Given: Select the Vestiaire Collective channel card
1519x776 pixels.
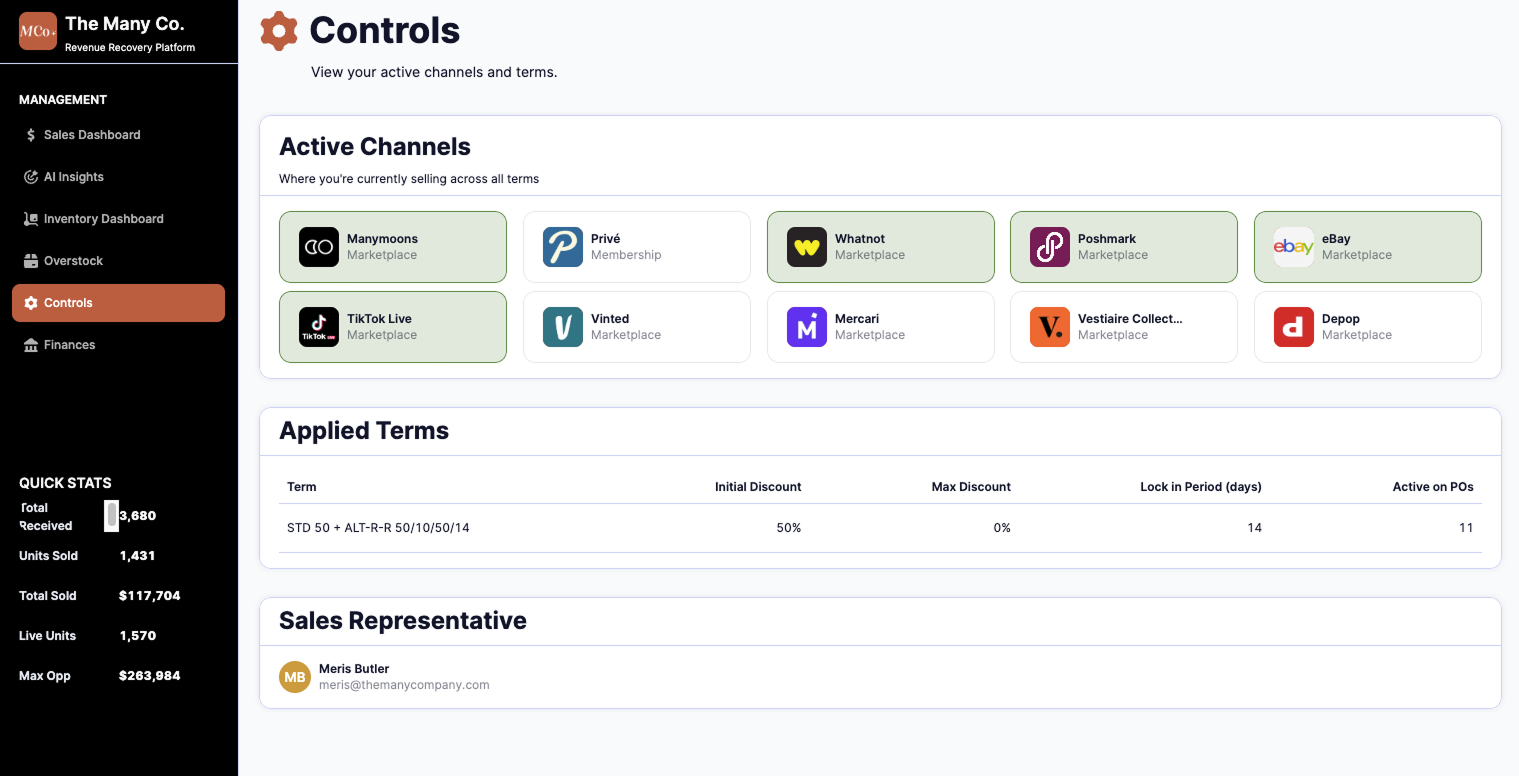Looking at the screenshot, I should pos(1124,327).
